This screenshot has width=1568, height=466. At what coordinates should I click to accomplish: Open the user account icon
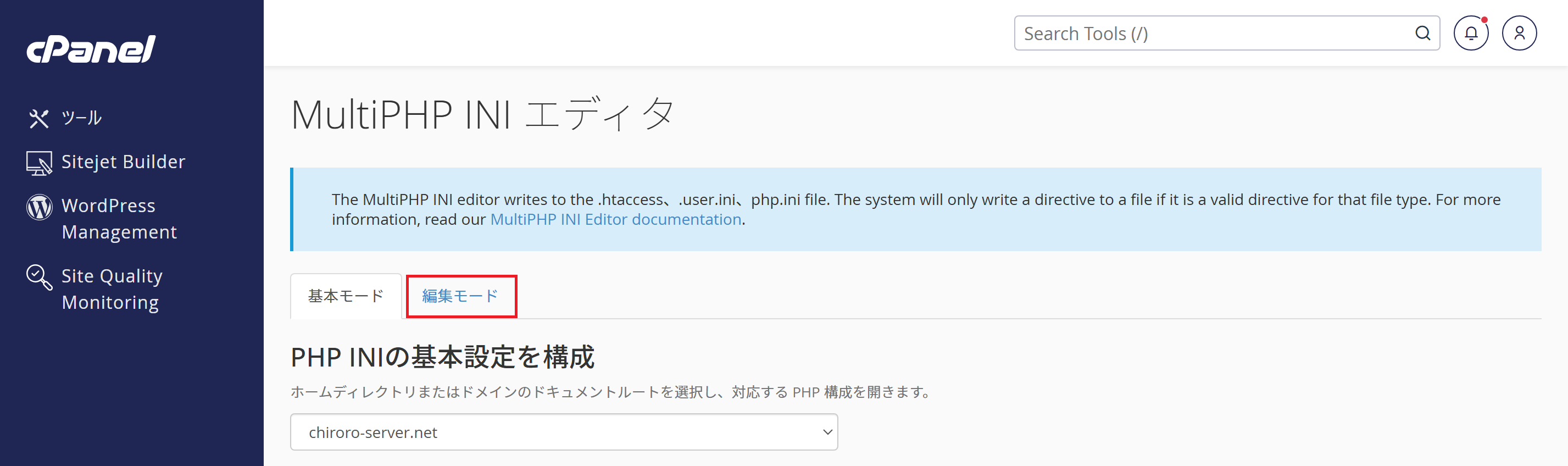click(1519, 33)
